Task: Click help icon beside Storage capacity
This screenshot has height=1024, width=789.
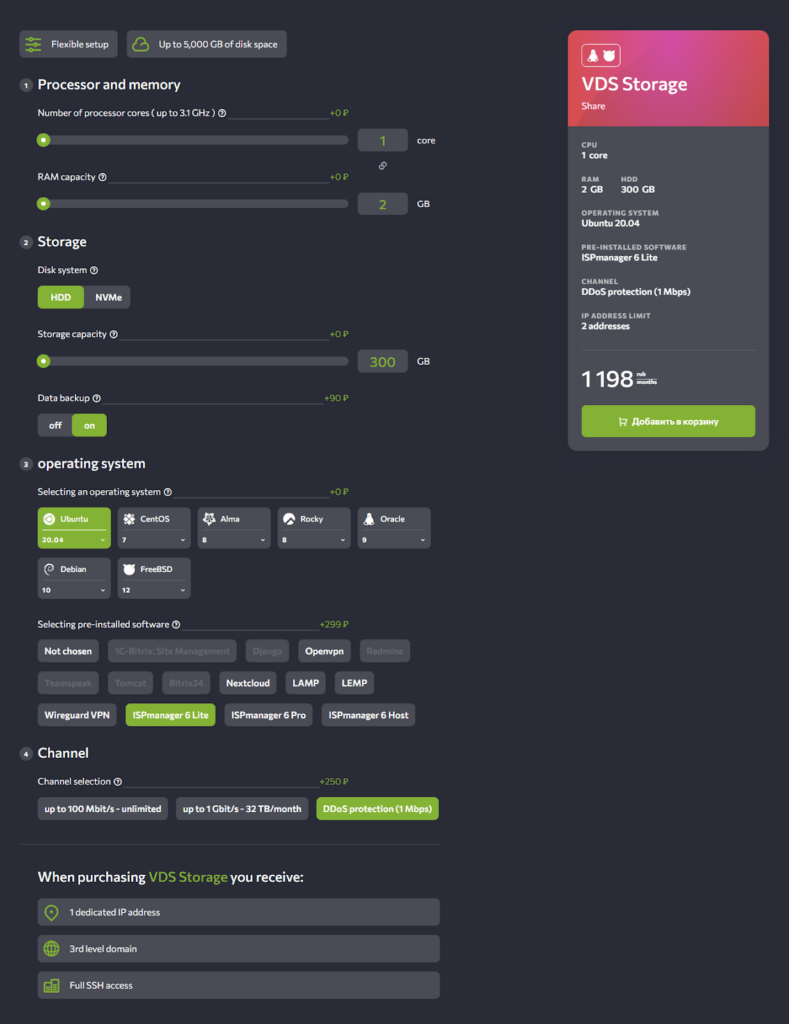Action: pos(114,334)
